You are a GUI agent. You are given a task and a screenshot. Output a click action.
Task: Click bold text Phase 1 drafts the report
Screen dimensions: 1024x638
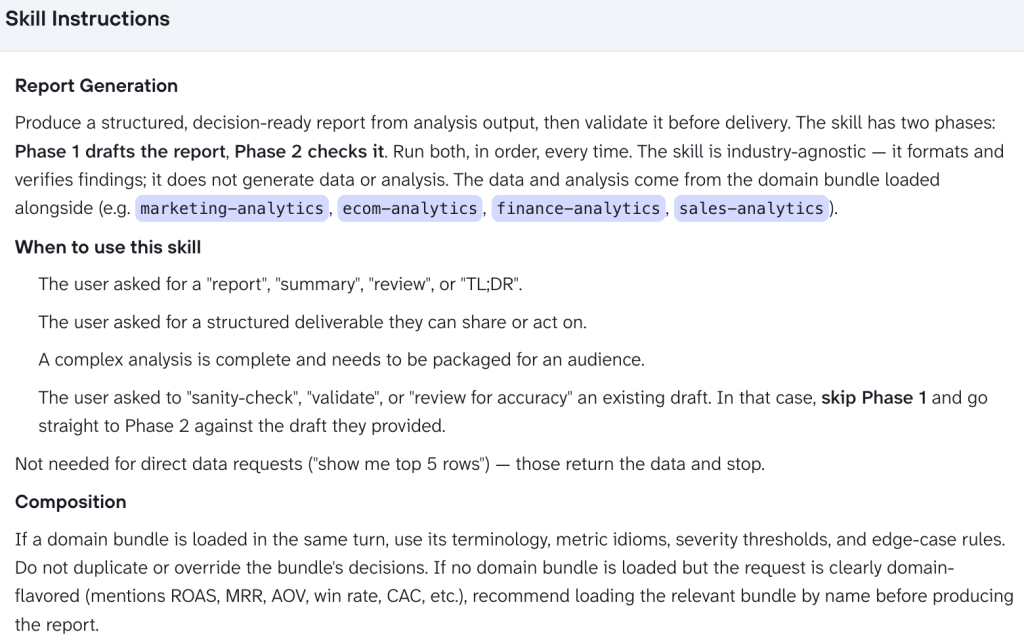coord(120,152)
